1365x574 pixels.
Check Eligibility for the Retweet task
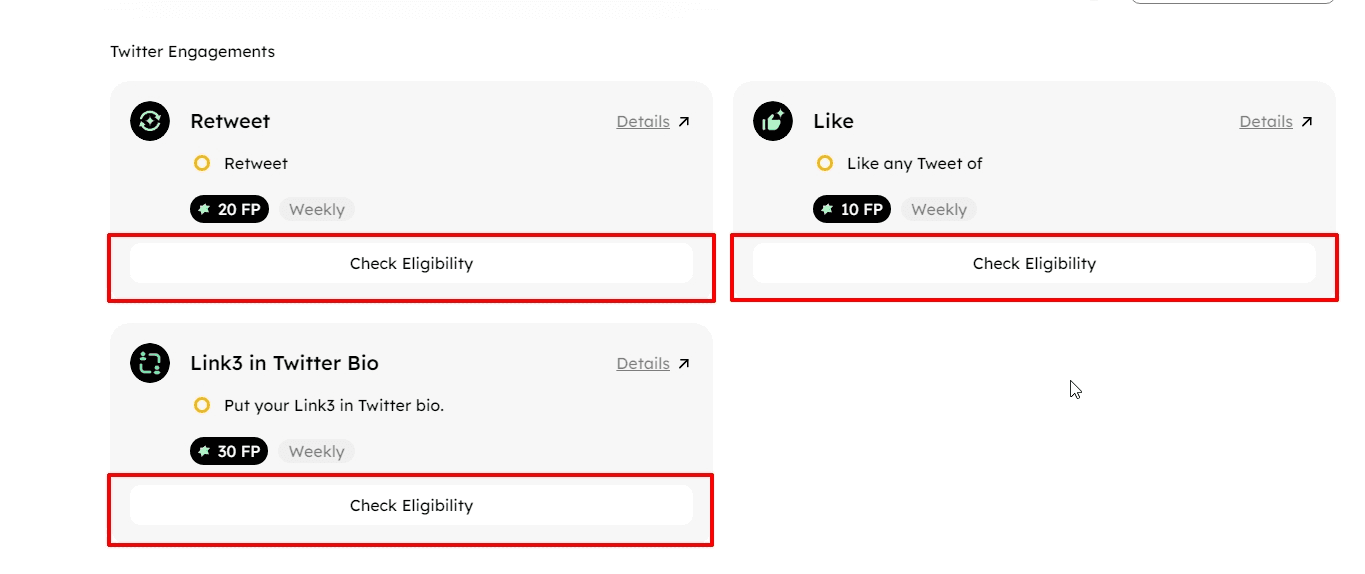click(x=411, y=264)
